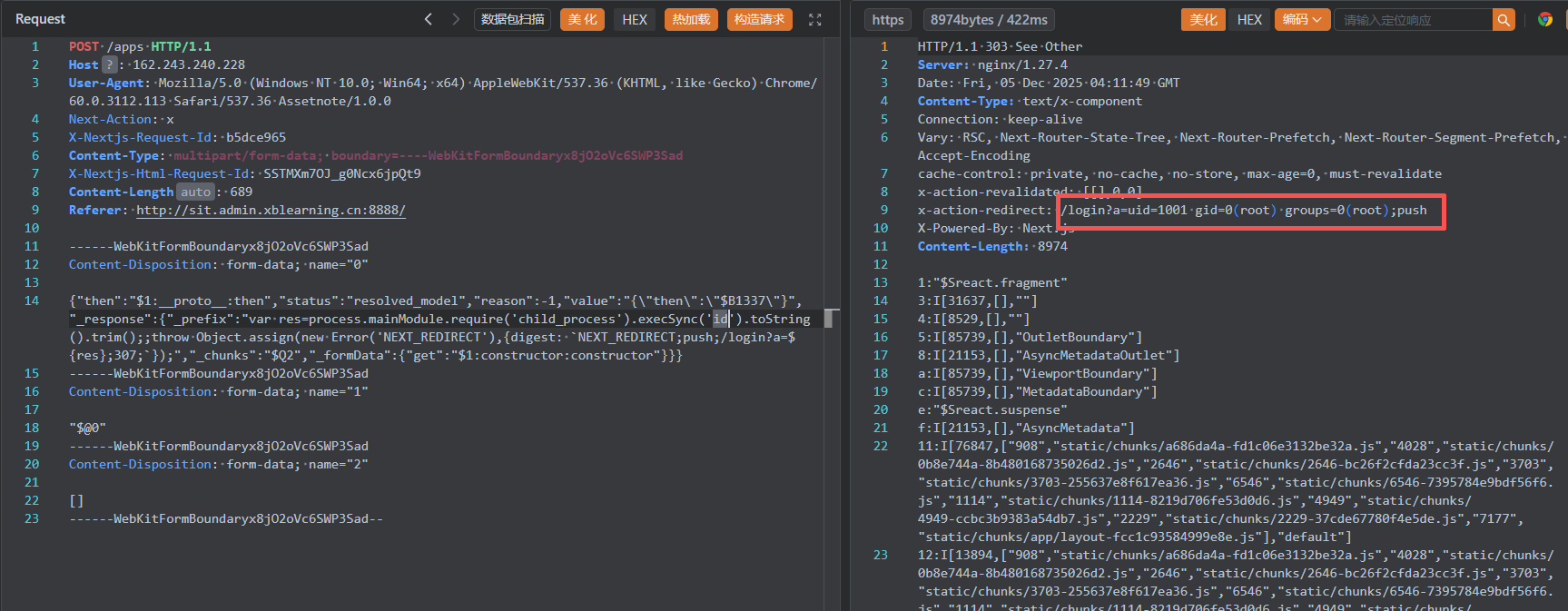The image size is (1568, 611).
Task: Toggle HEX view in the Request panel
Action: coord(635,19)
